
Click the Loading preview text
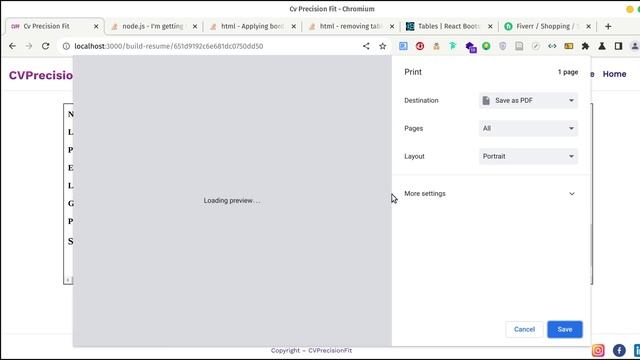point(232,200)
